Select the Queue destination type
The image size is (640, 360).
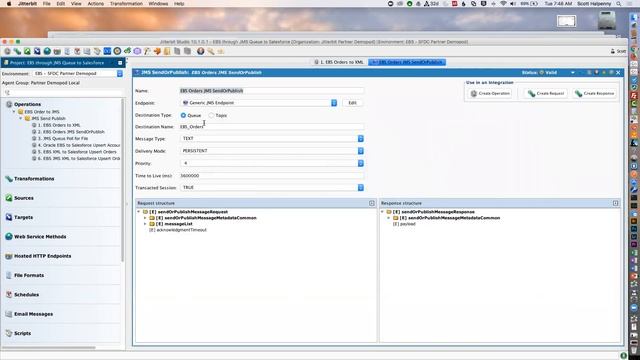pyautogui.click(x=183, y=116)
